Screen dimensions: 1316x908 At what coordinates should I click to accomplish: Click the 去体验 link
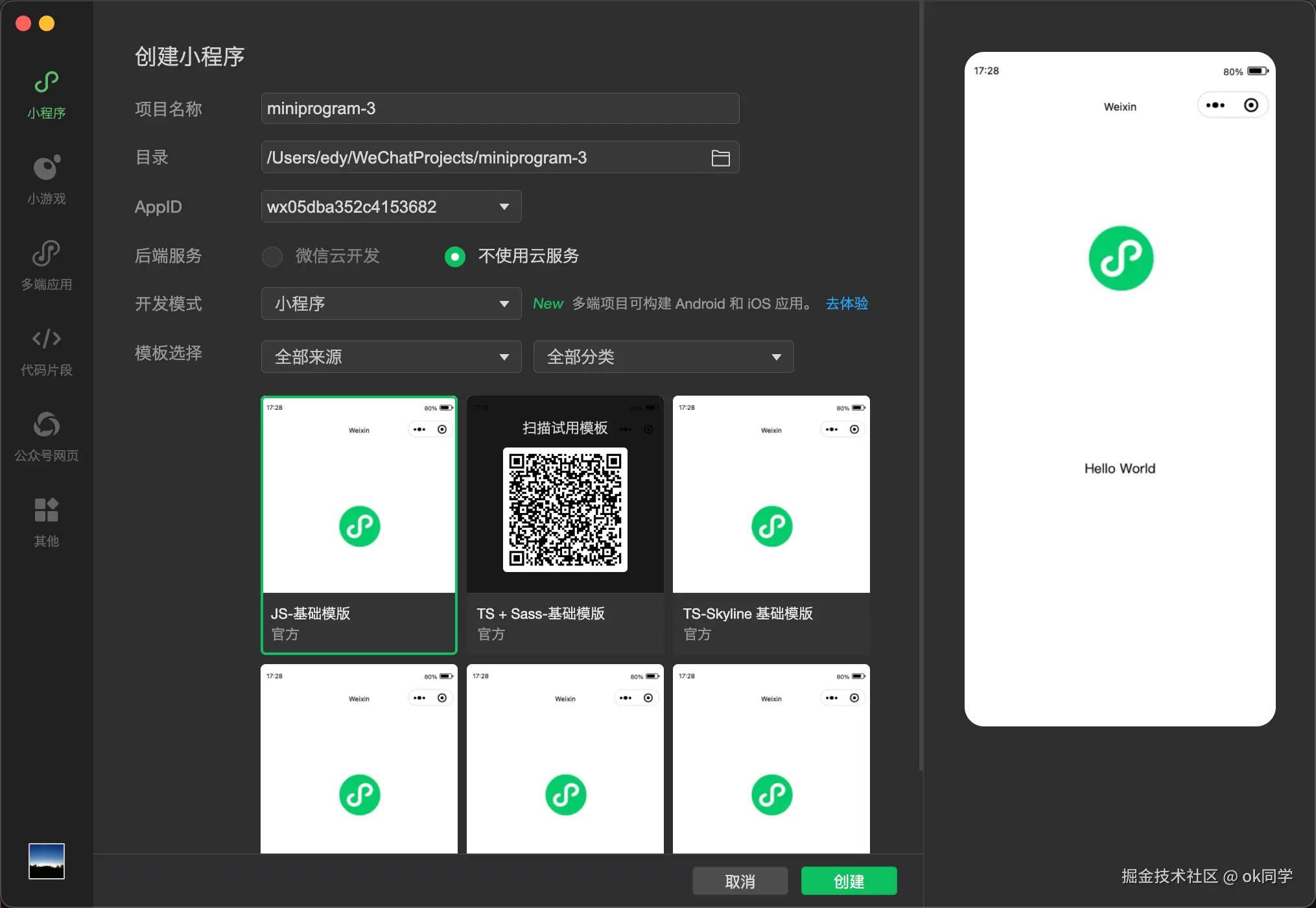pos(847,304)
